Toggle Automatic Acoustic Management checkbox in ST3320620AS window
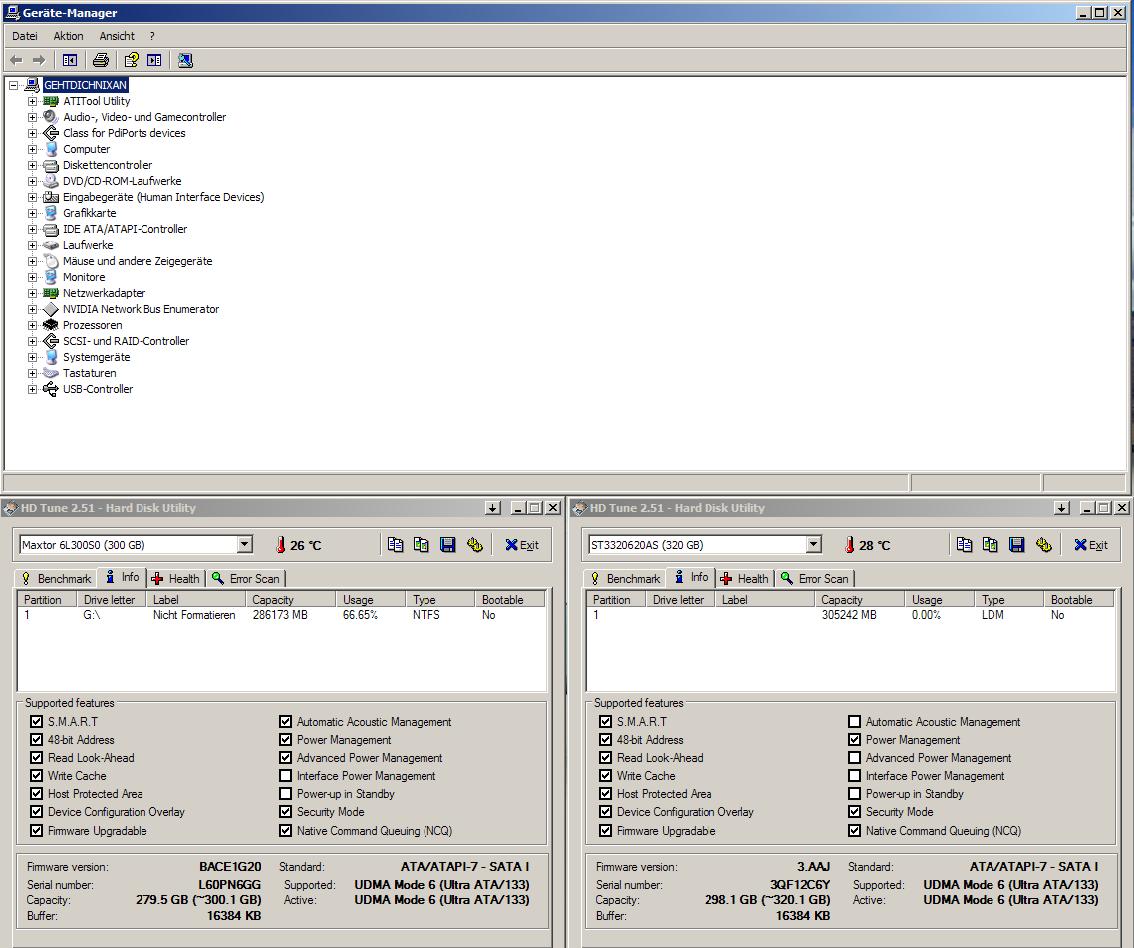Screen dimensions: 1134x948 854,721
